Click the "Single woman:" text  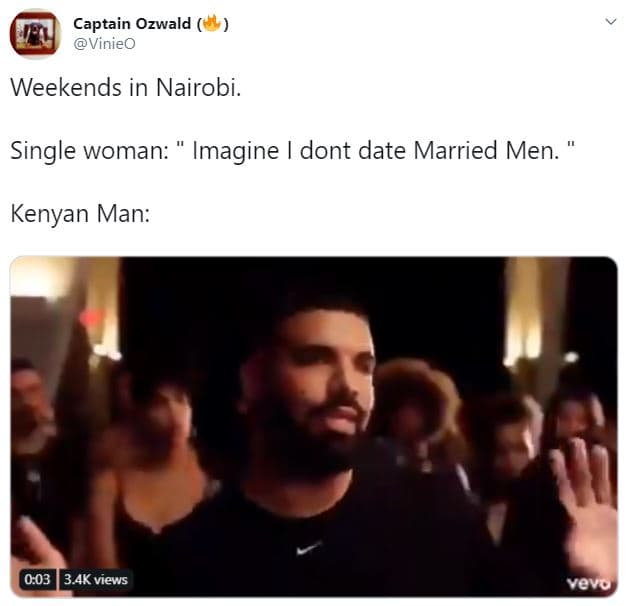tap(89, 151)
